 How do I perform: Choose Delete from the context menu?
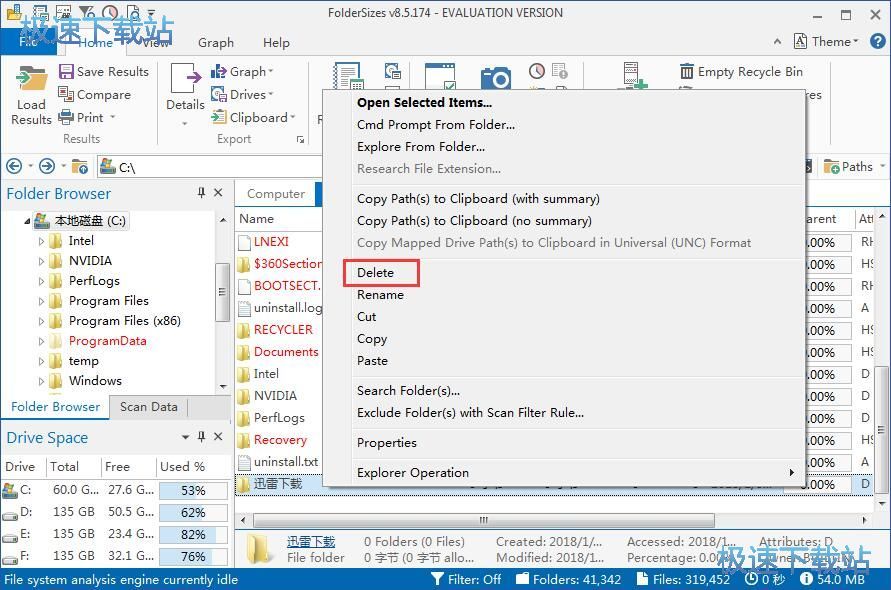[x=376, y=273]
